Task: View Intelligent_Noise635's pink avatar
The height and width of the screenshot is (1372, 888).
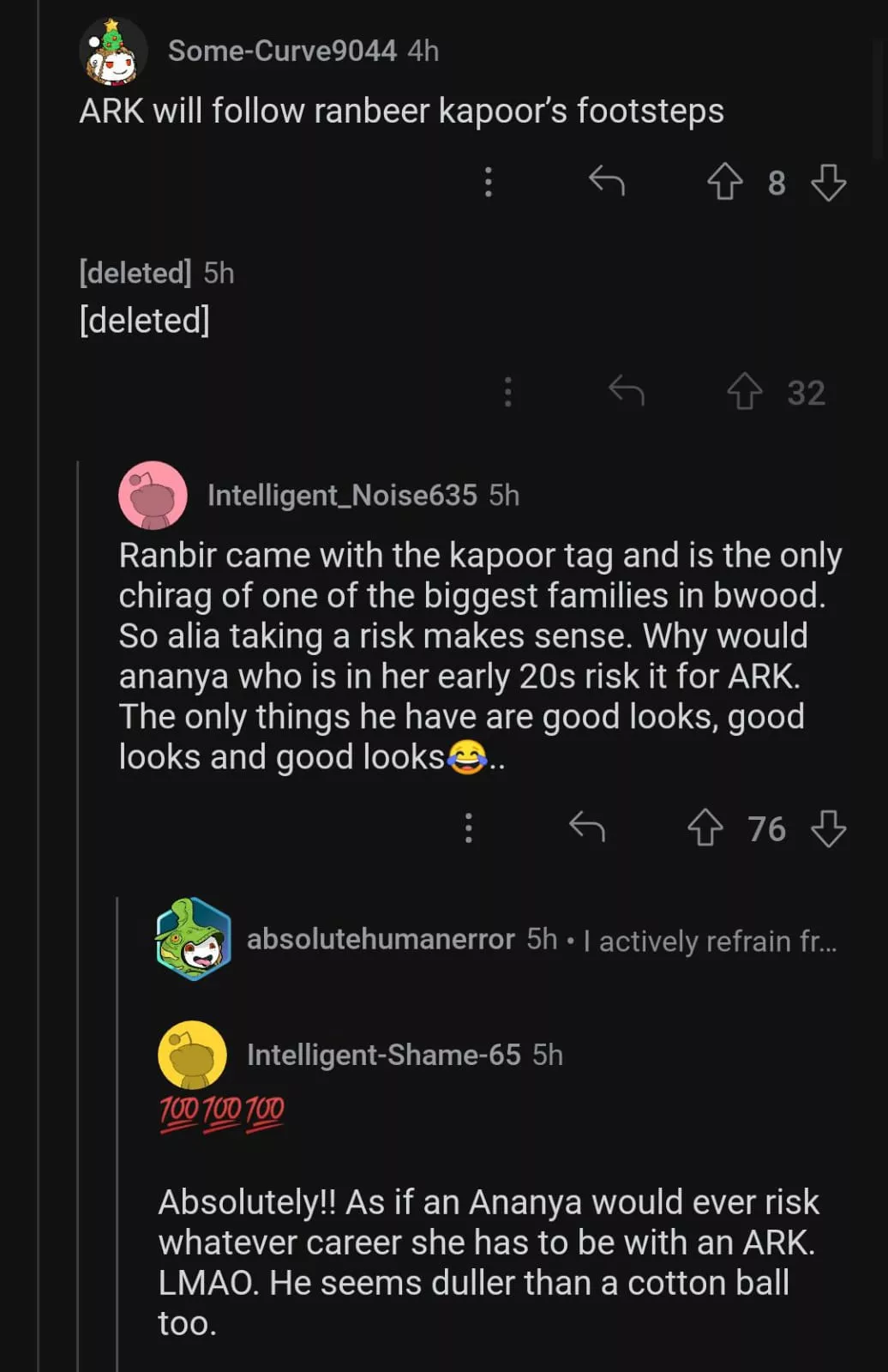Action: [153, 496]
